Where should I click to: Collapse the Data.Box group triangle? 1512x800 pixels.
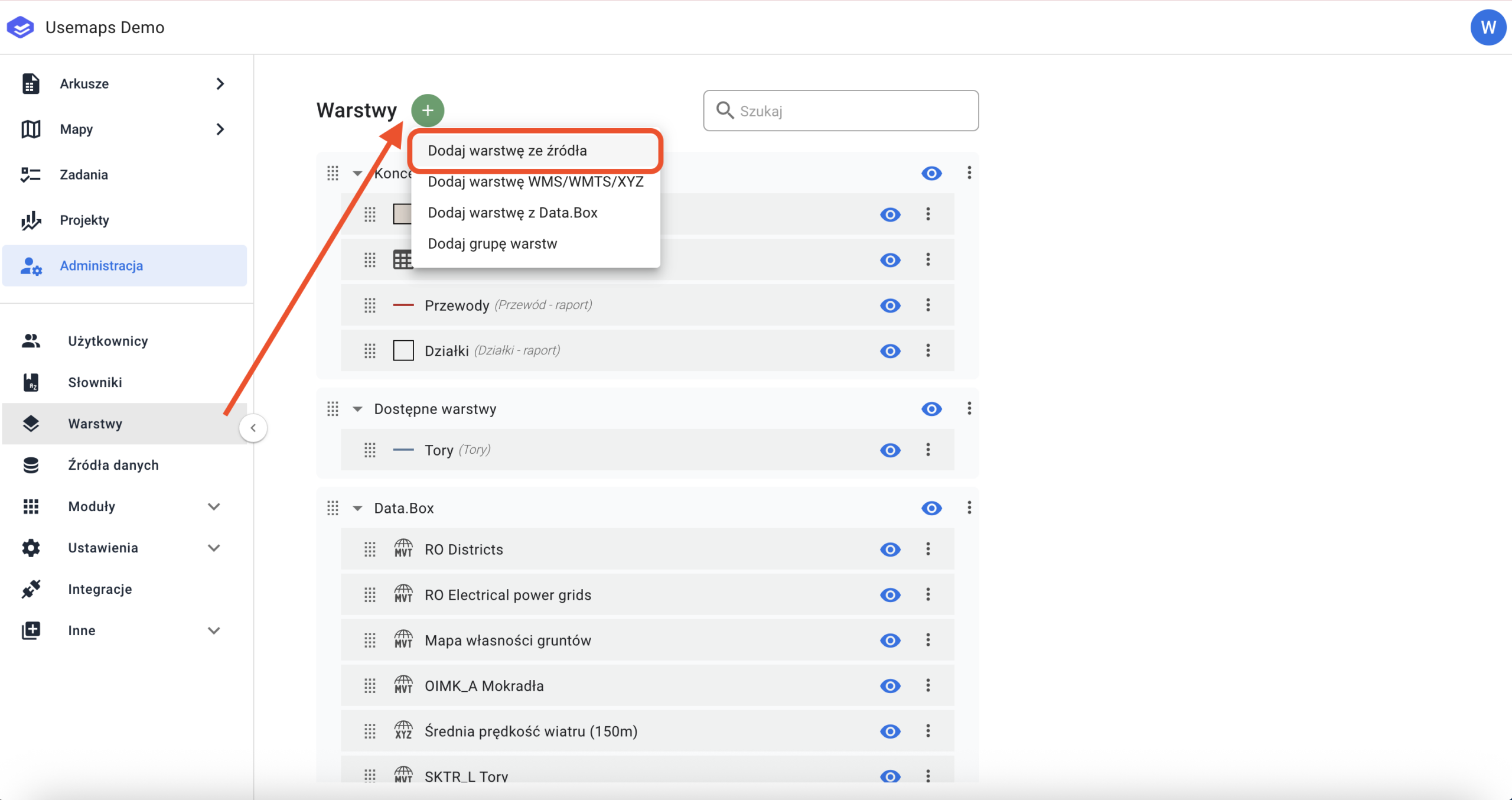pos(357,508)
